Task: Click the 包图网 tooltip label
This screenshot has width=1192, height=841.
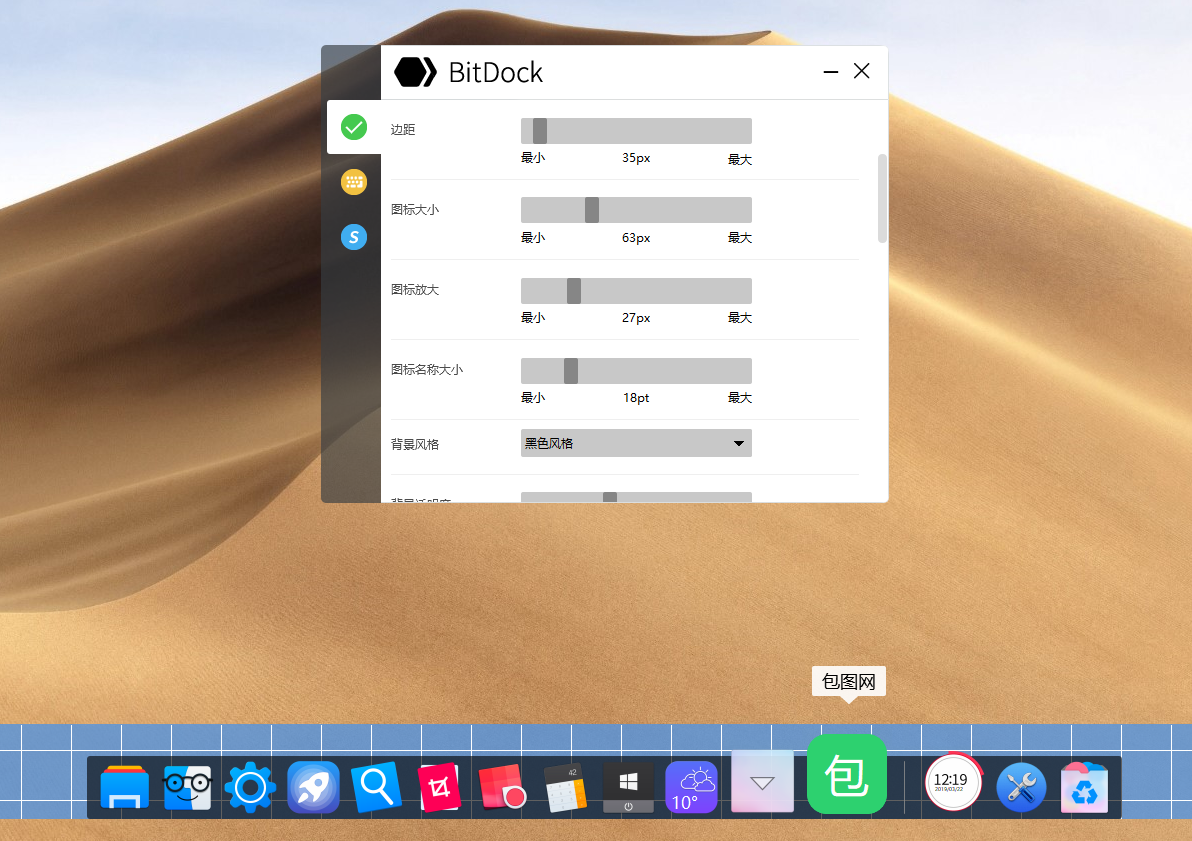Action: [848, 681]
